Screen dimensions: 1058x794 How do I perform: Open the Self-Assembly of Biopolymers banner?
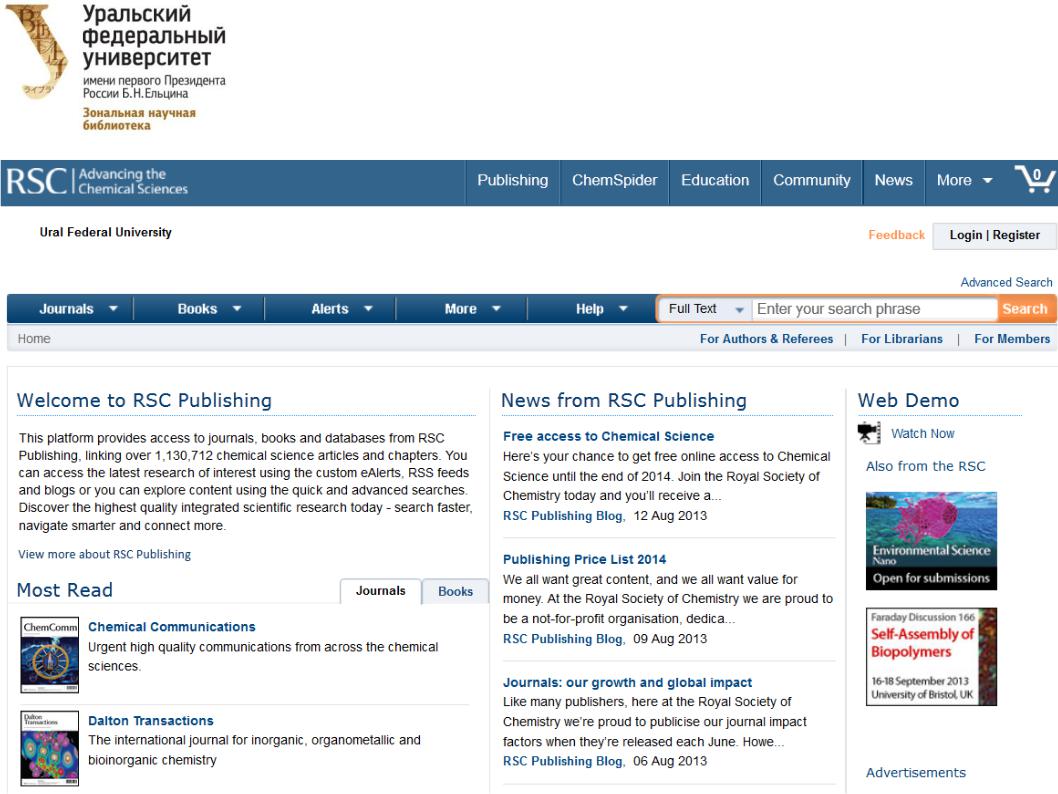[x=931, y=657]
